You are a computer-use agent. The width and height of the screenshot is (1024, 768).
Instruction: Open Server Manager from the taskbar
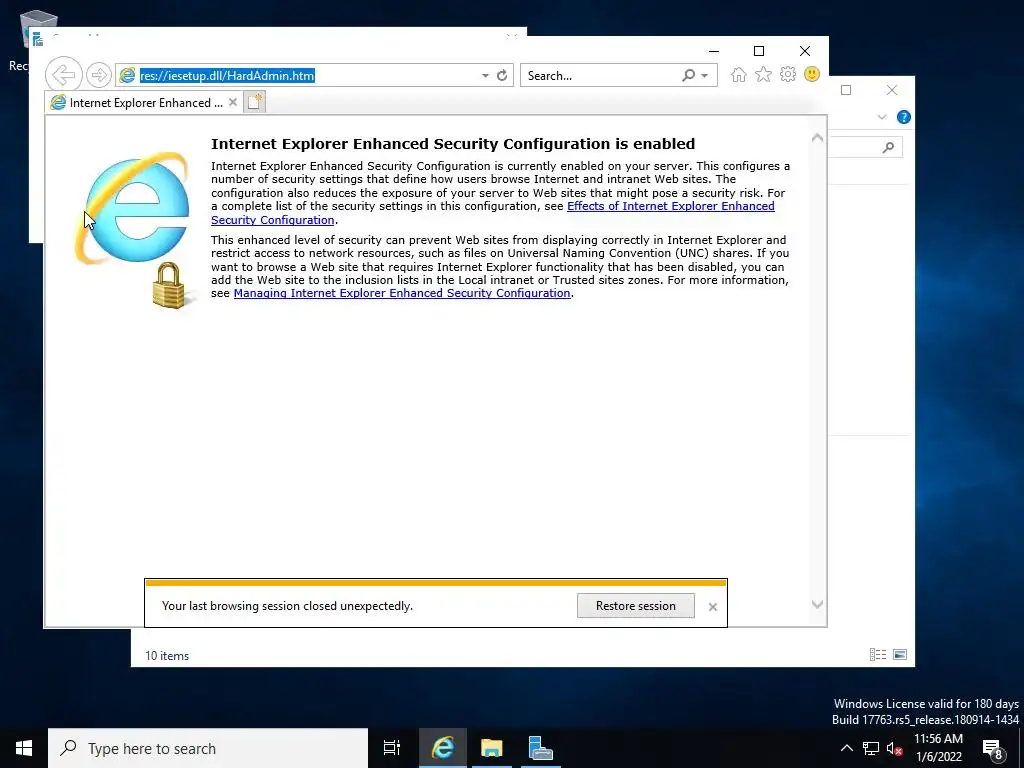point(540,748)
